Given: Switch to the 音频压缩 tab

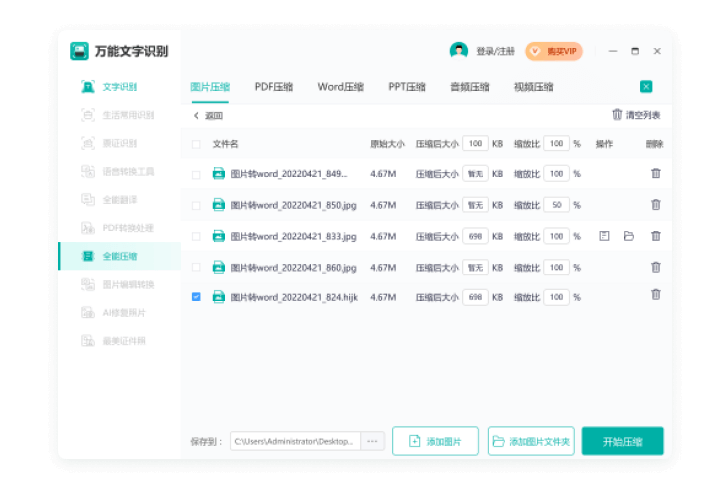Looking at the screenshot, I should pos(470,87).
